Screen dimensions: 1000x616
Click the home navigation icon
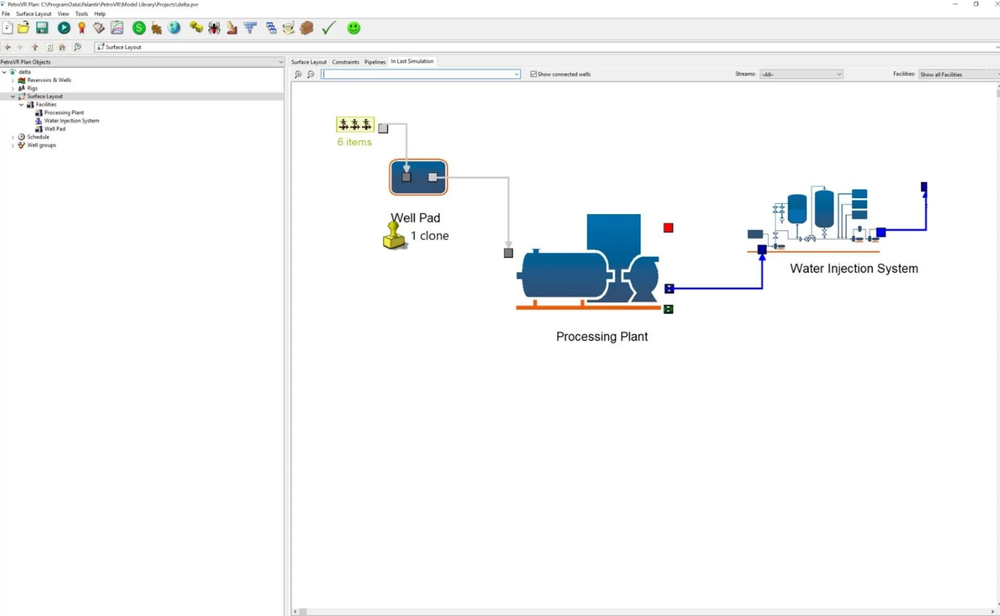click(x=62, y=47)
